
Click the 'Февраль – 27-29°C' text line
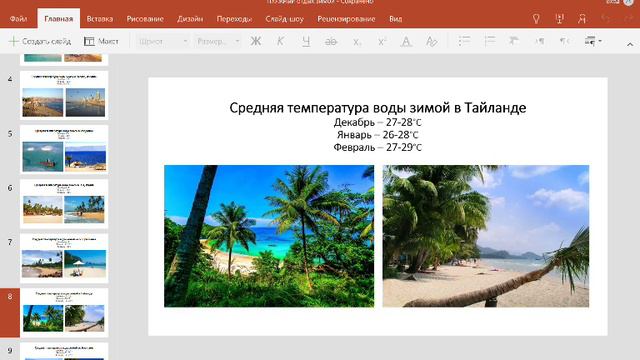378,147
